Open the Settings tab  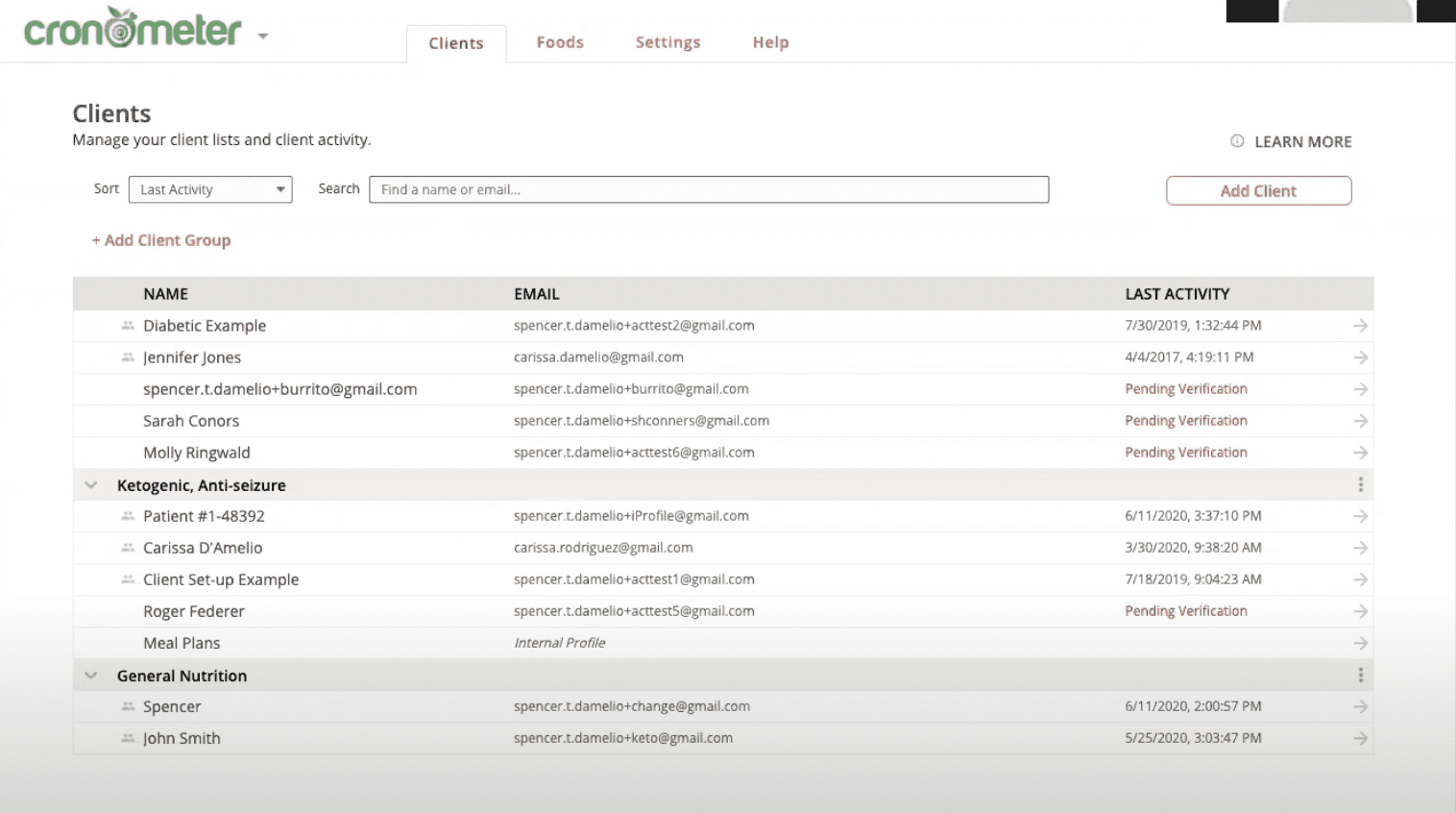(667, 42)
